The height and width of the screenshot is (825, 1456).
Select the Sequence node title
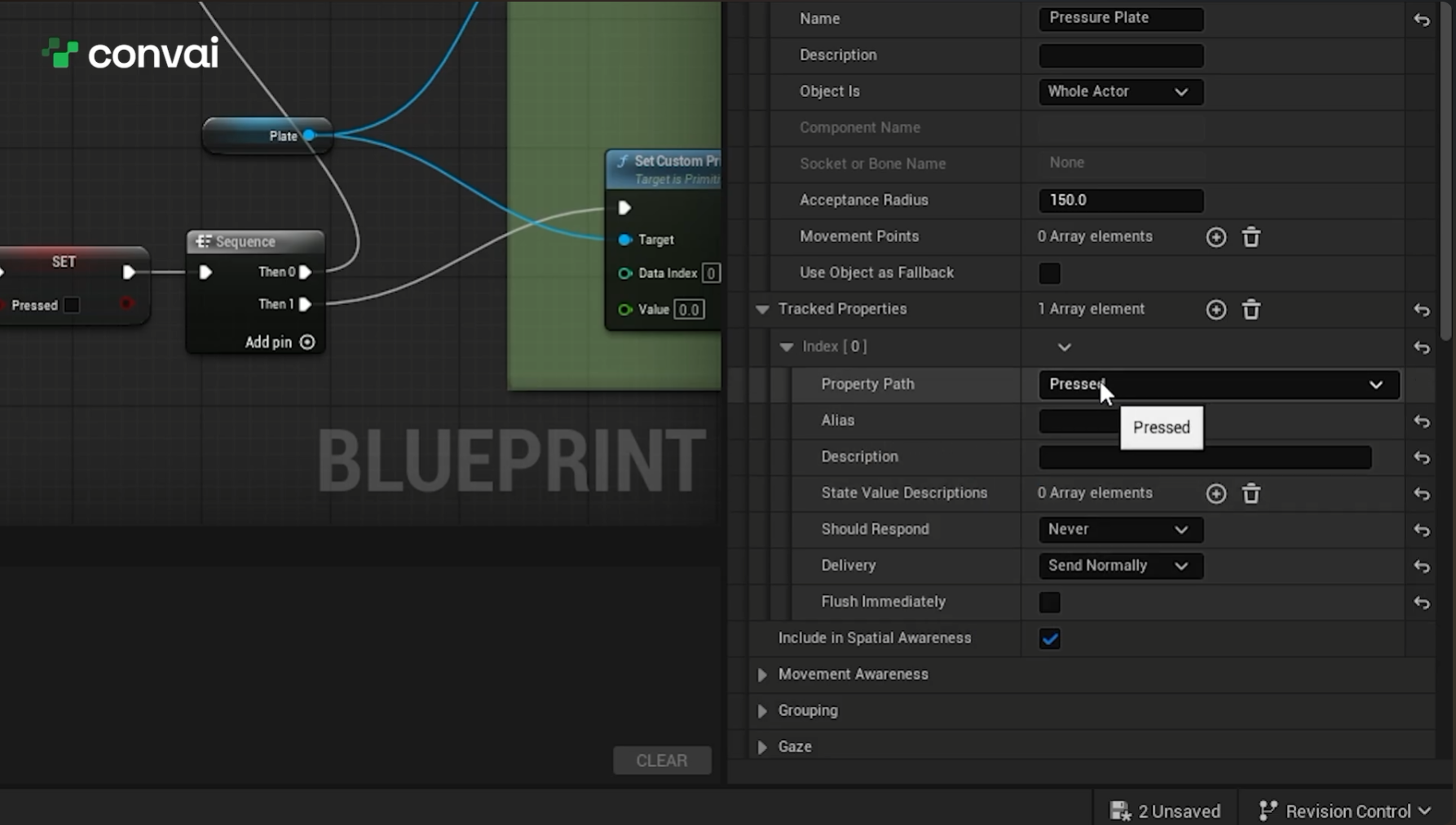[245, 241]
